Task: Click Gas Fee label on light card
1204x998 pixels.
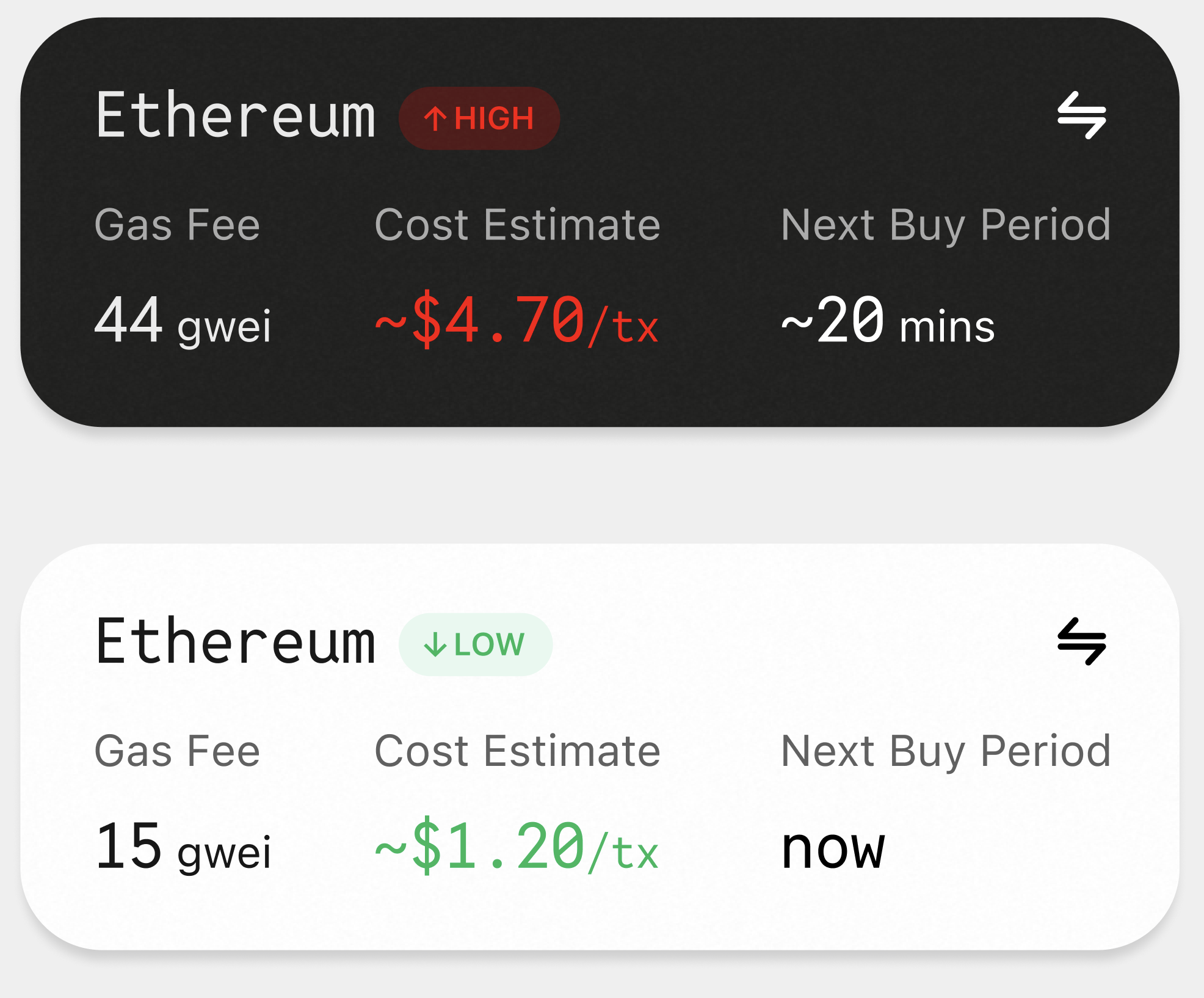Action: click(177, 751)
